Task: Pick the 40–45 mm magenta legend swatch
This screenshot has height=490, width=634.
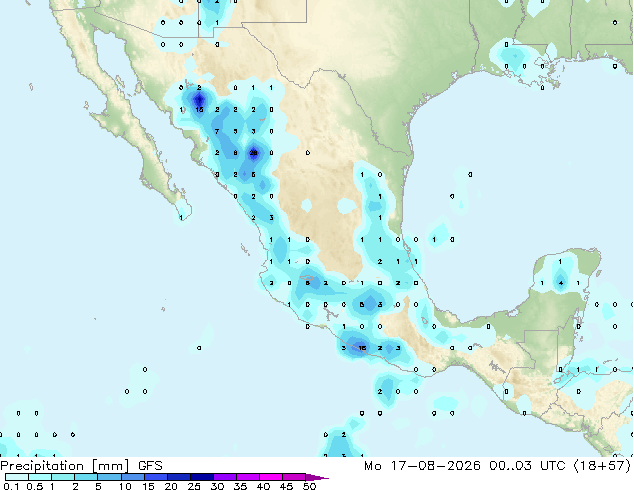Action: pos(271,477)
